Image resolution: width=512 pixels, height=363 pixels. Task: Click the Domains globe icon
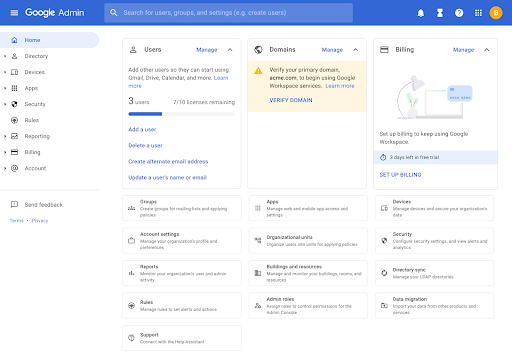click(x=258, y=50)
